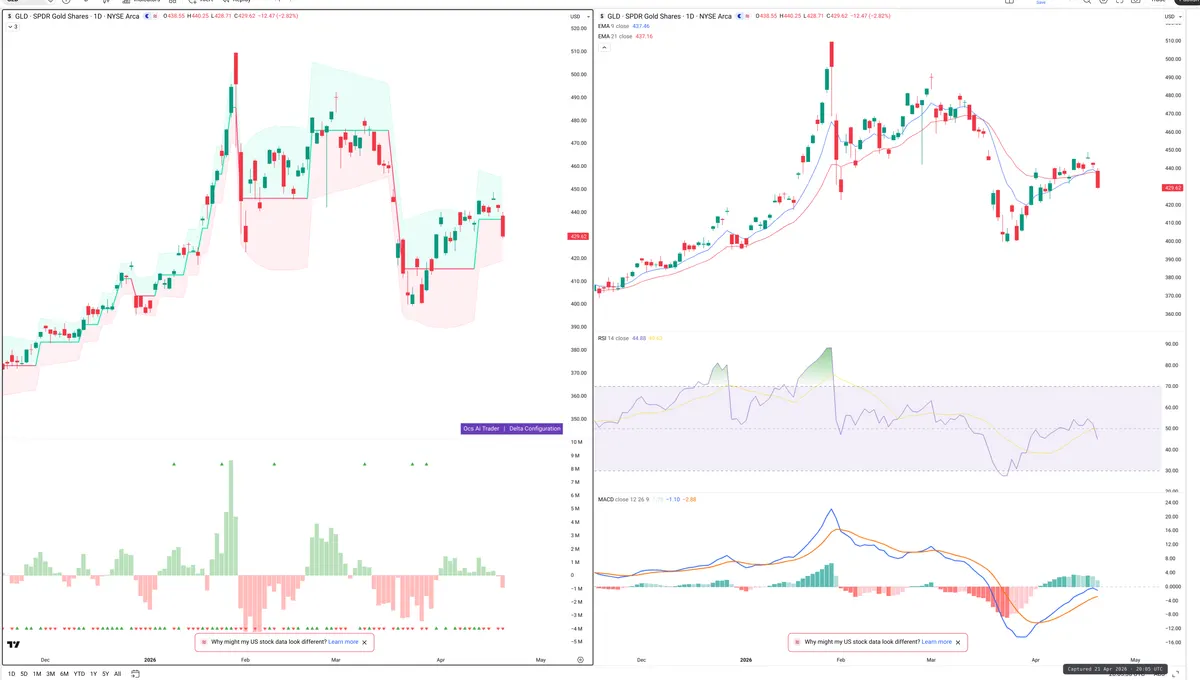Viewport: 1200px width, 680px height.
Task: Select the All time range
Action: coord(117,674)
